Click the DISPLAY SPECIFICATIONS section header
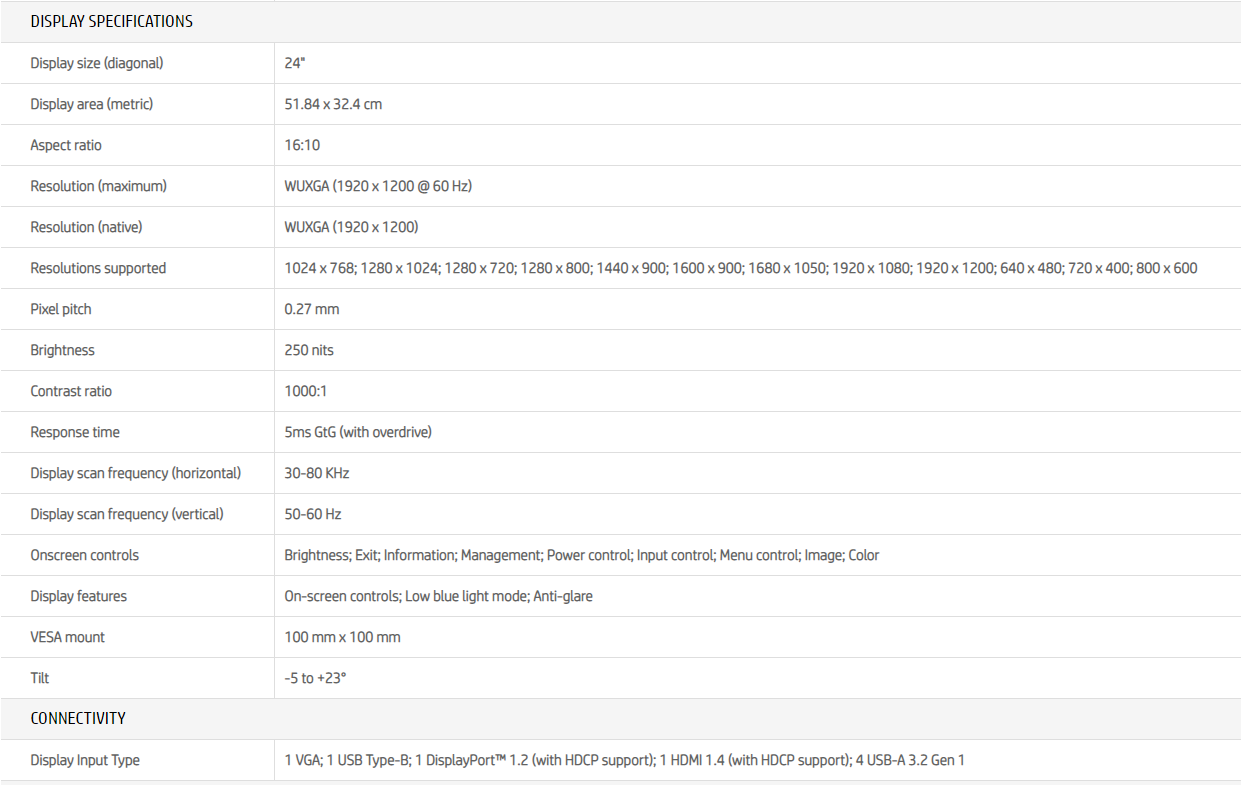The image size is (1243, 785). click(111, 21)
